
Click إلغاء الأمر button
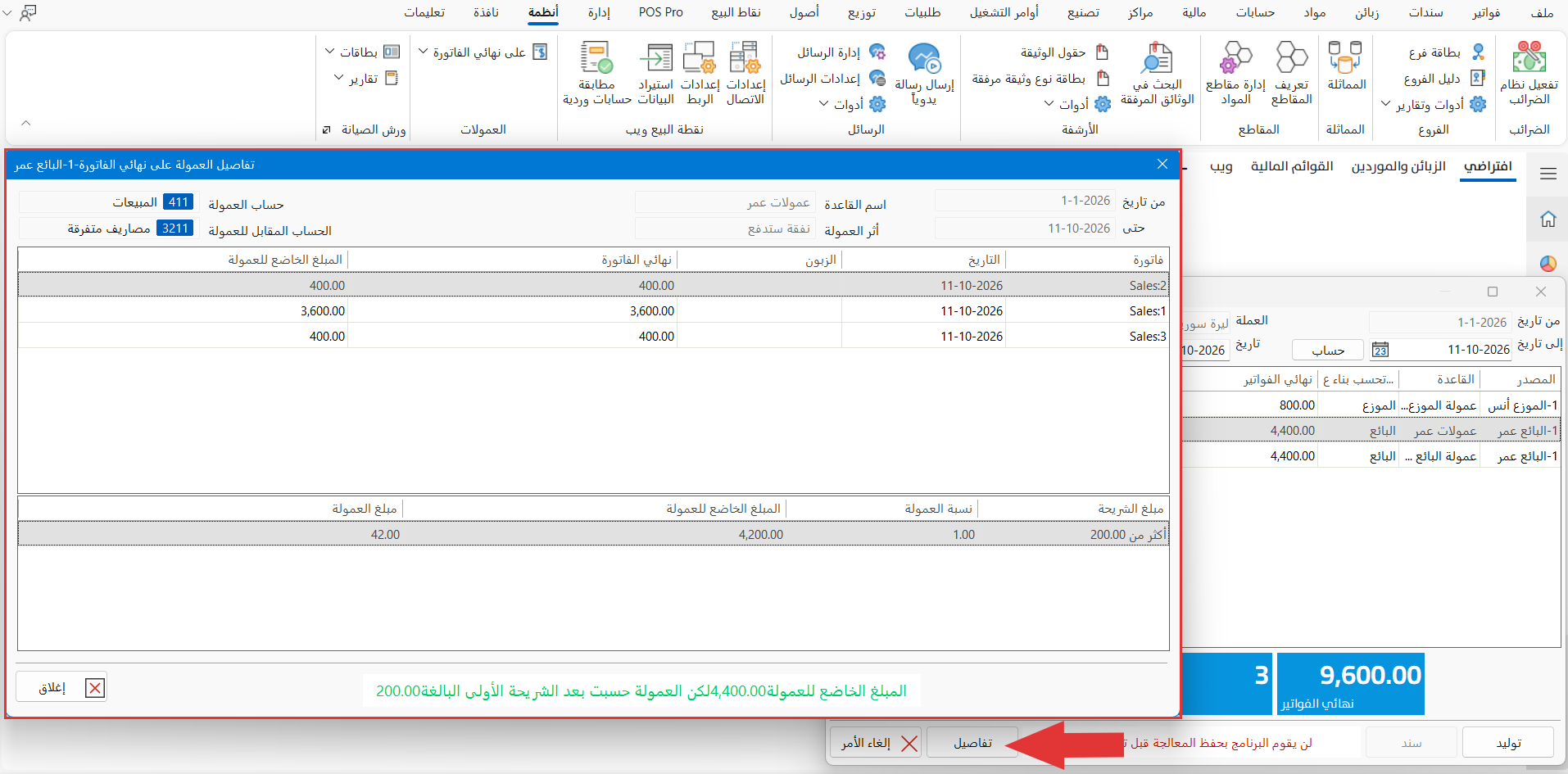(x=877, y=743)
